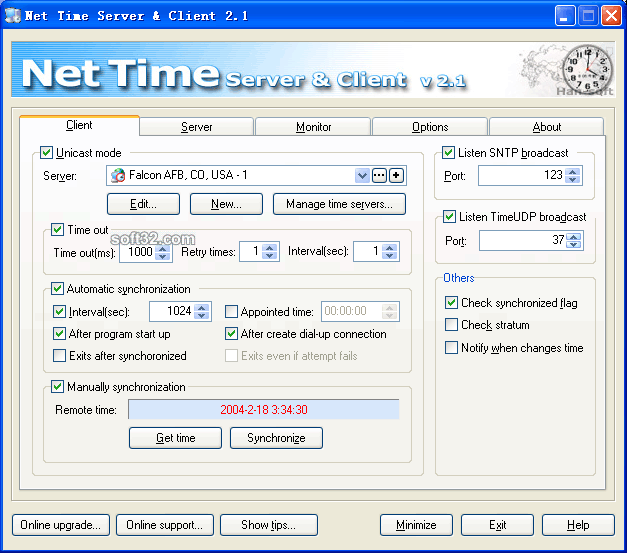Click the ellipsis browse icon beside the server
Screen dimensions: 627x553
click(x=379, y=176)
